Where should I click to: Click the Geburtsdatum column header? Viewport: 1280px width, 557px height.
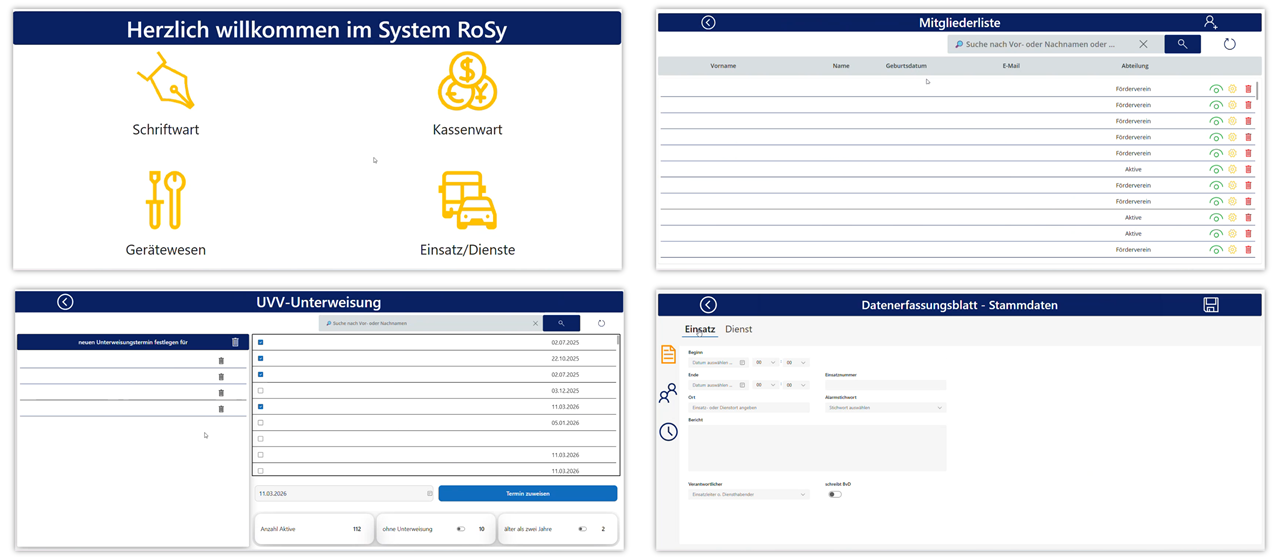click(x=906, y=66)
